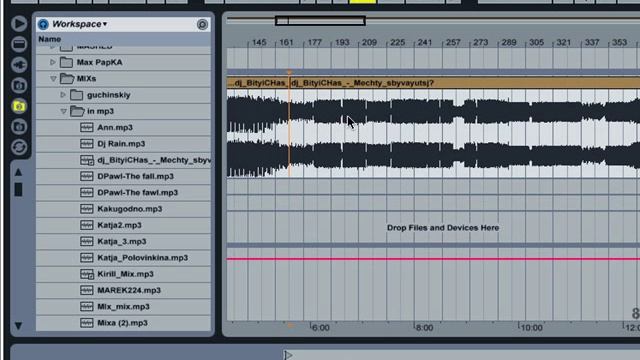
Task: Select dj_BityiCHas_-_Mechty file in browser
Action: pos(124,160)
